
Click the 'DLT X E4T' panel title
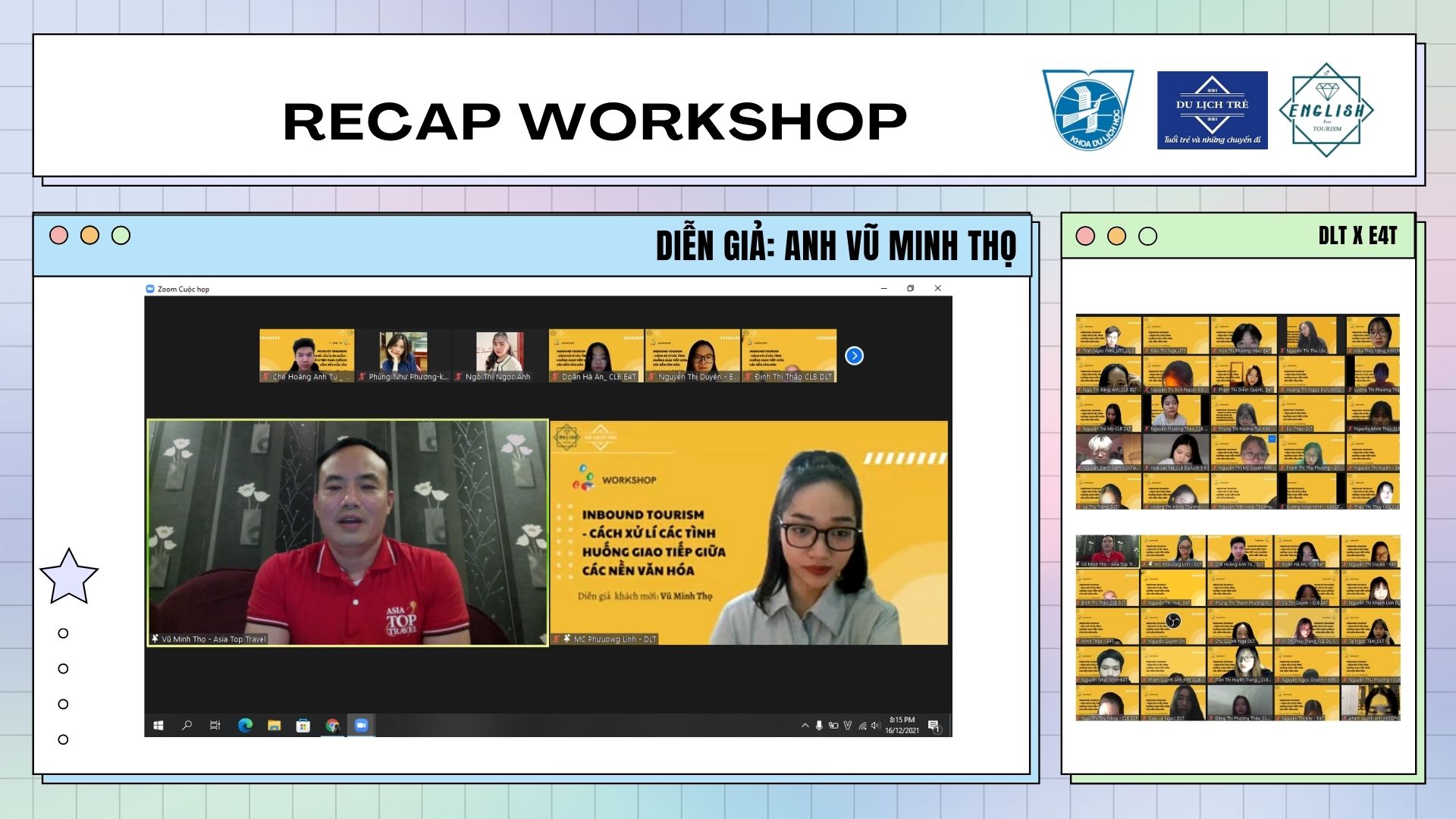tap(1357, 236)
